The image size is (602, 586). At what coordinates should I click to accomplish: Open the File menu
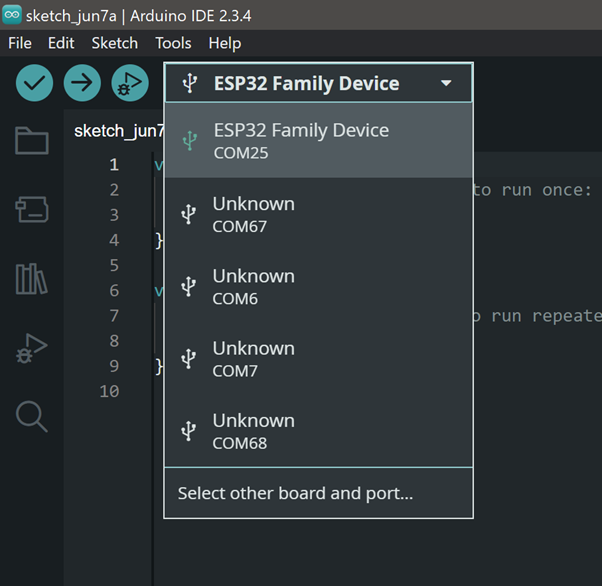[x=20, y=43]
